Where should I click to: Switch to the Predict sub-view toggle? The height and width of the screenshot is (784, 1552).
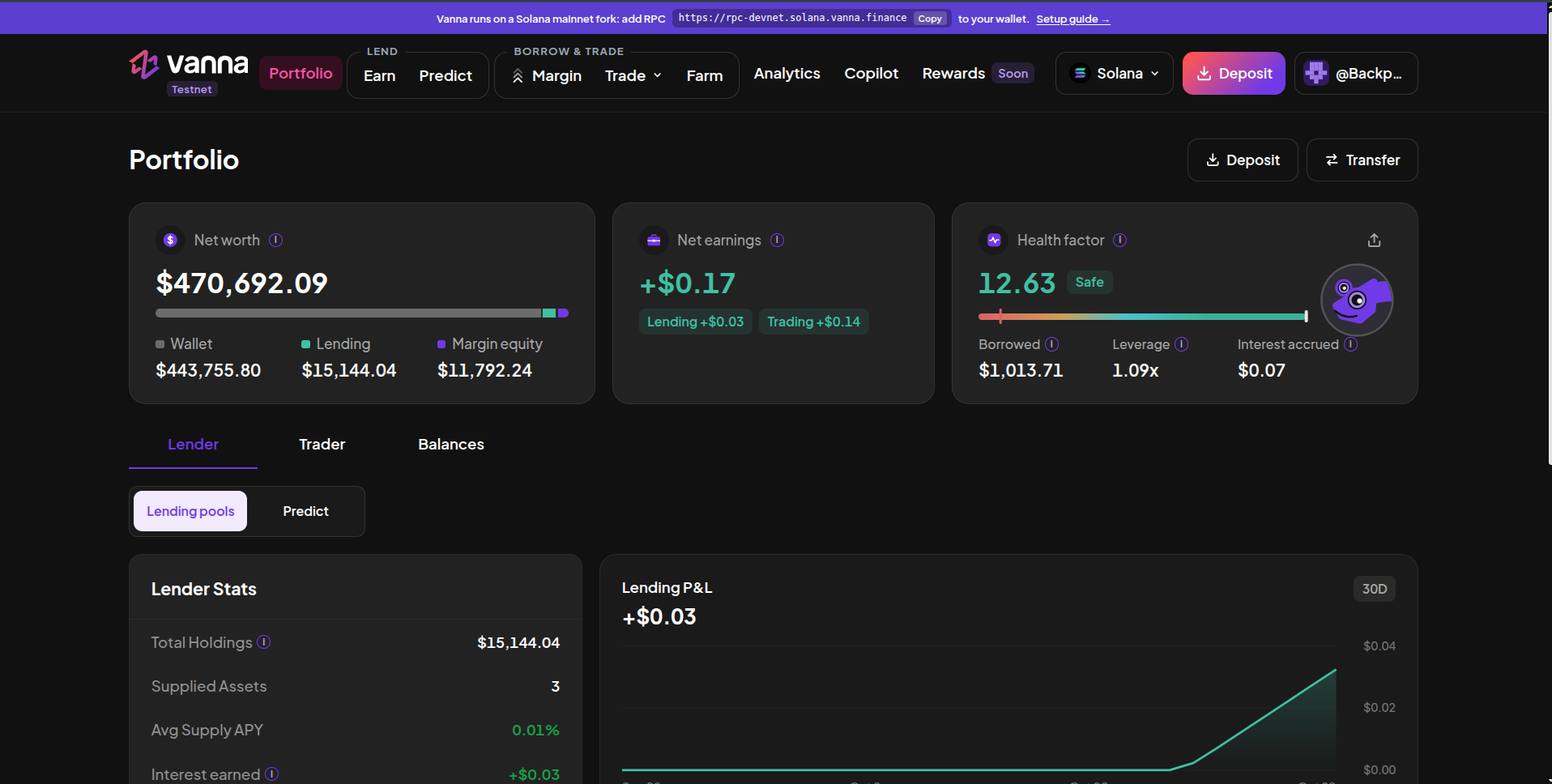(305, 511)
